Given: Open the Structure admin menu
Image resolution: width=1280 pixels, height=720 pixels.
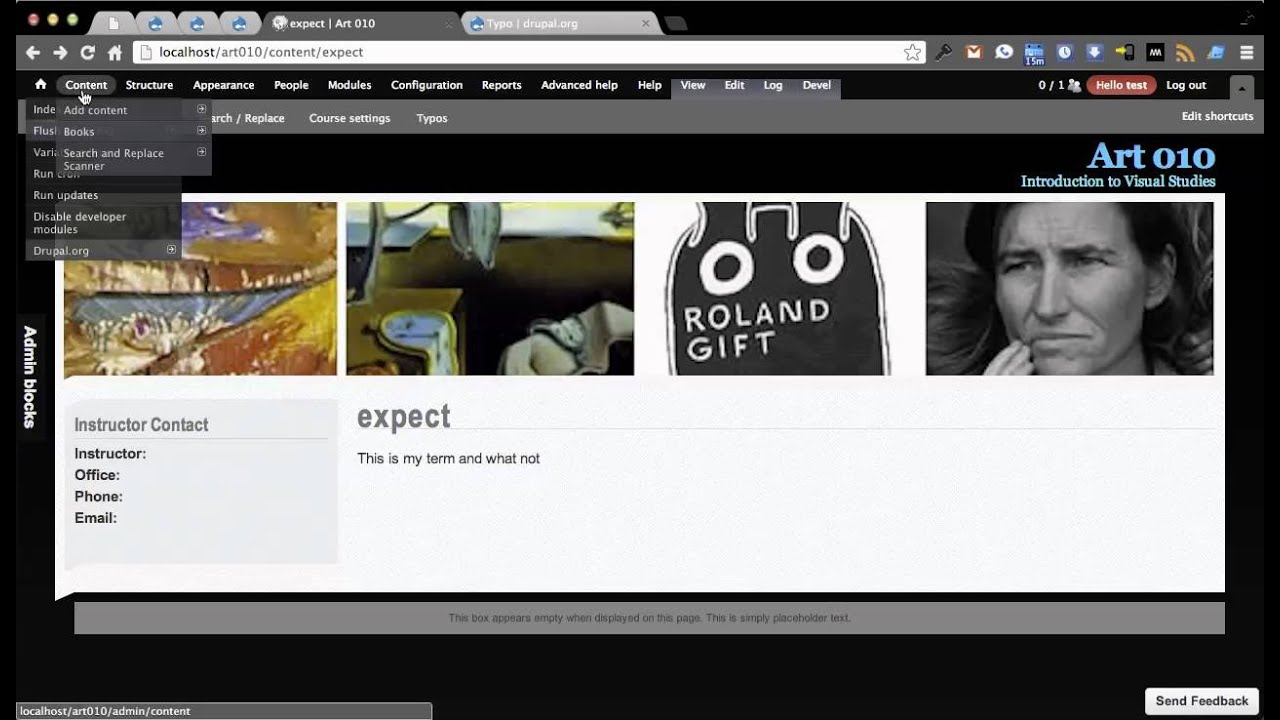Looking at the screenshot, I should pyautogui.click(x=149, y=85).
